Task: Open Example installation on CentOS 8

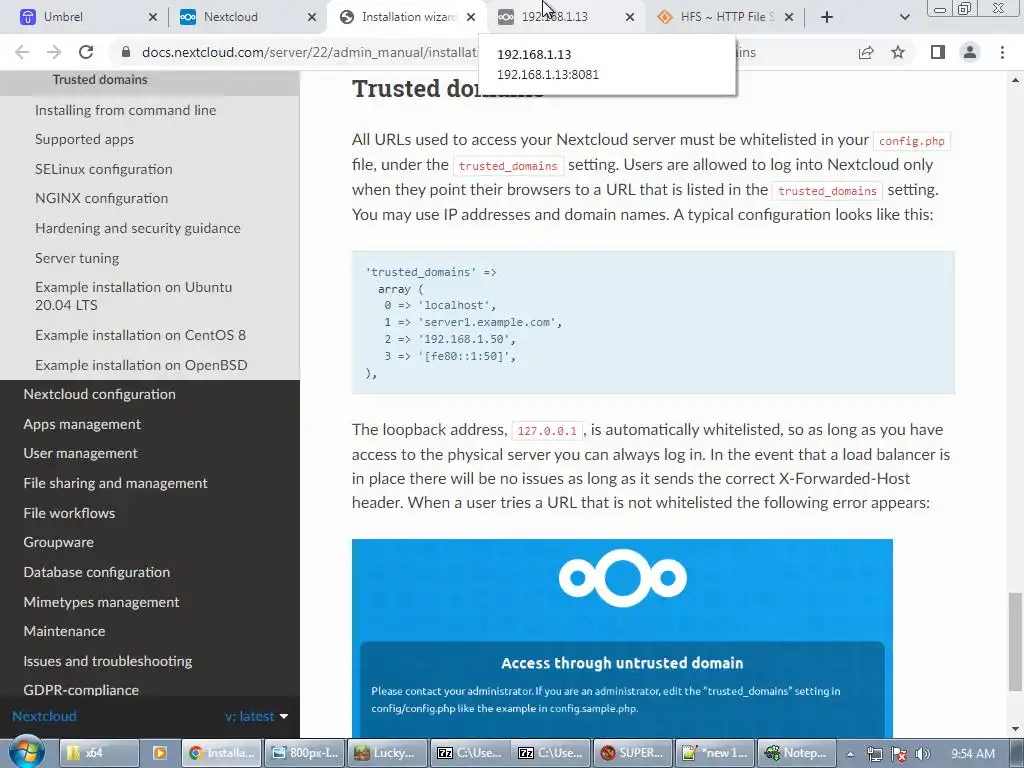Action: click(140, 335)
